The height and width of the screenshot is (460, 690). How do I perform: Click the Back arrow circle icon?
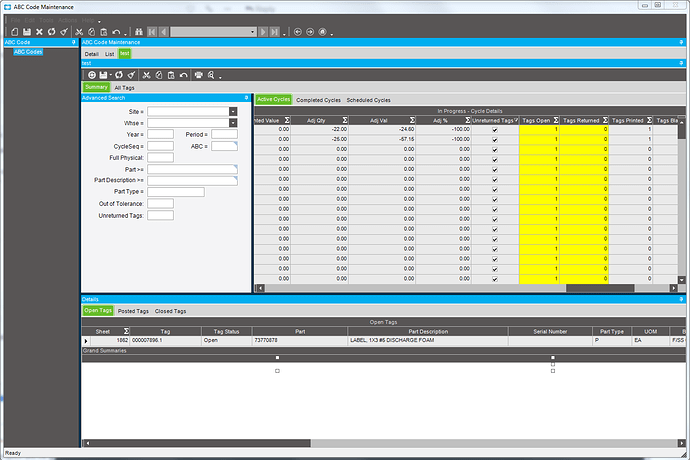click(298, 32)
